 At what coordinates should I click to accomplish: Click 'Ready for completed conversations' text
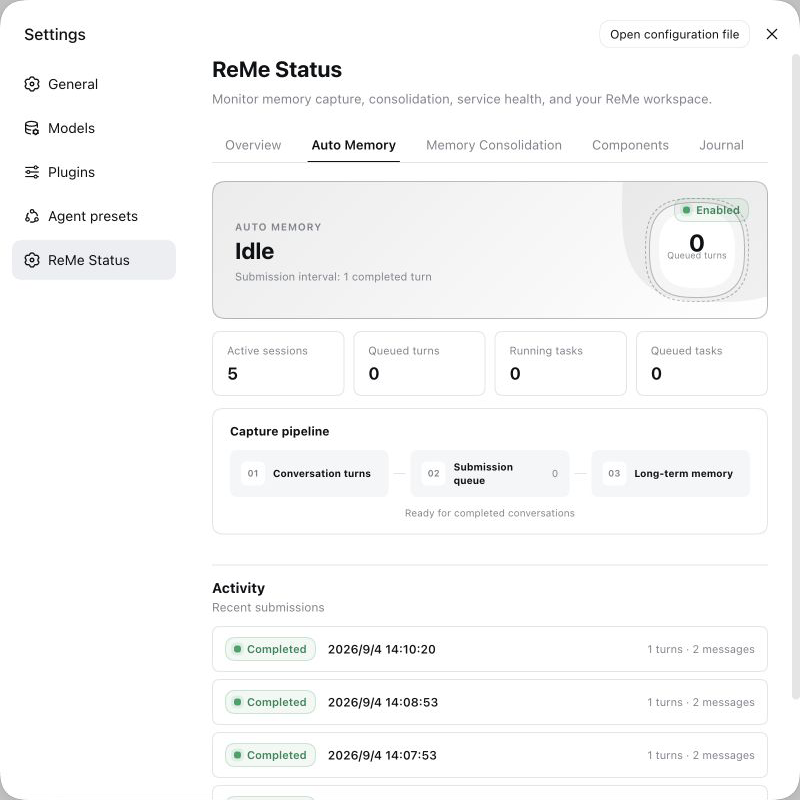click(490, 513)
